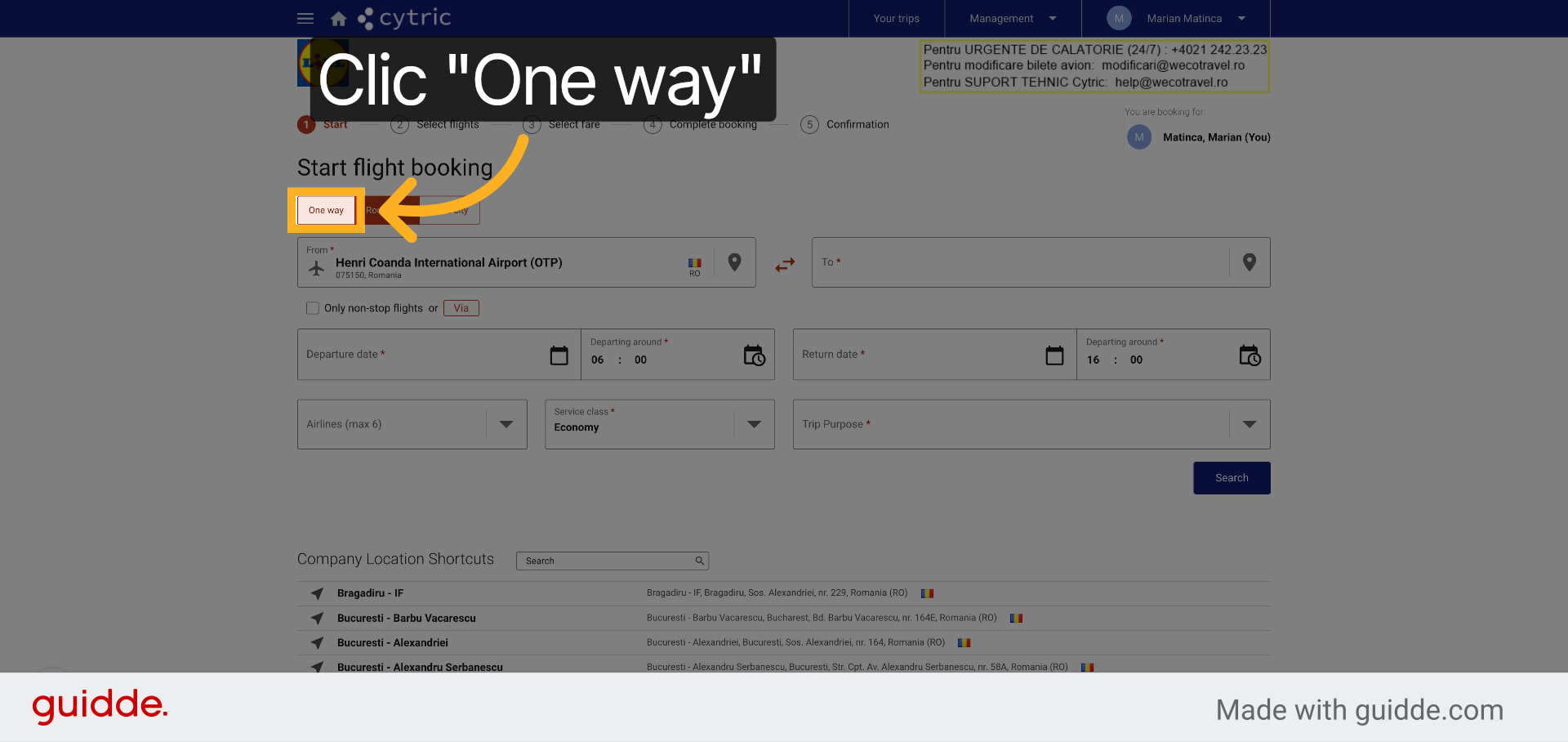Click Matinca, Marian (You) traveler

pyautogui.click(x=1199, y=137)
